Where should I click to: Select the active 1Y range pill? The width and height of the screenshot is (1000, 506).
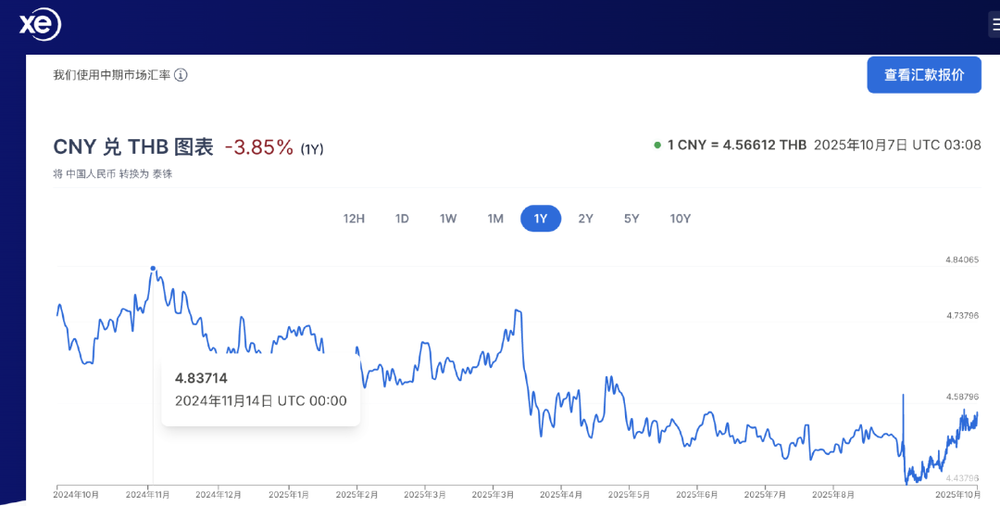coord(541,218)
